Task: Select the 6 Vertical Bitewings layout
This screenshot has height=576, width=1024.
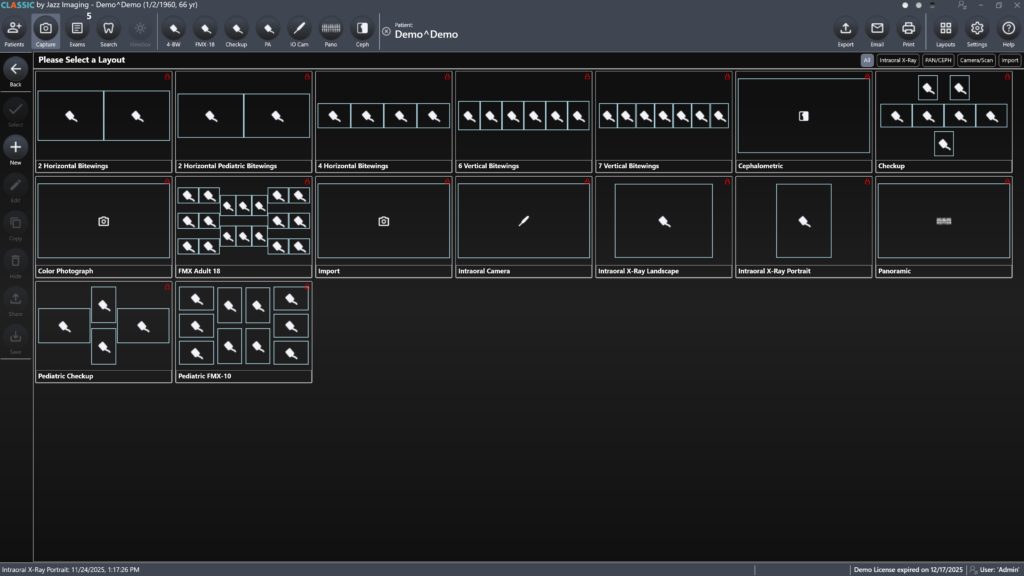Action: click(x=524, y=122)
